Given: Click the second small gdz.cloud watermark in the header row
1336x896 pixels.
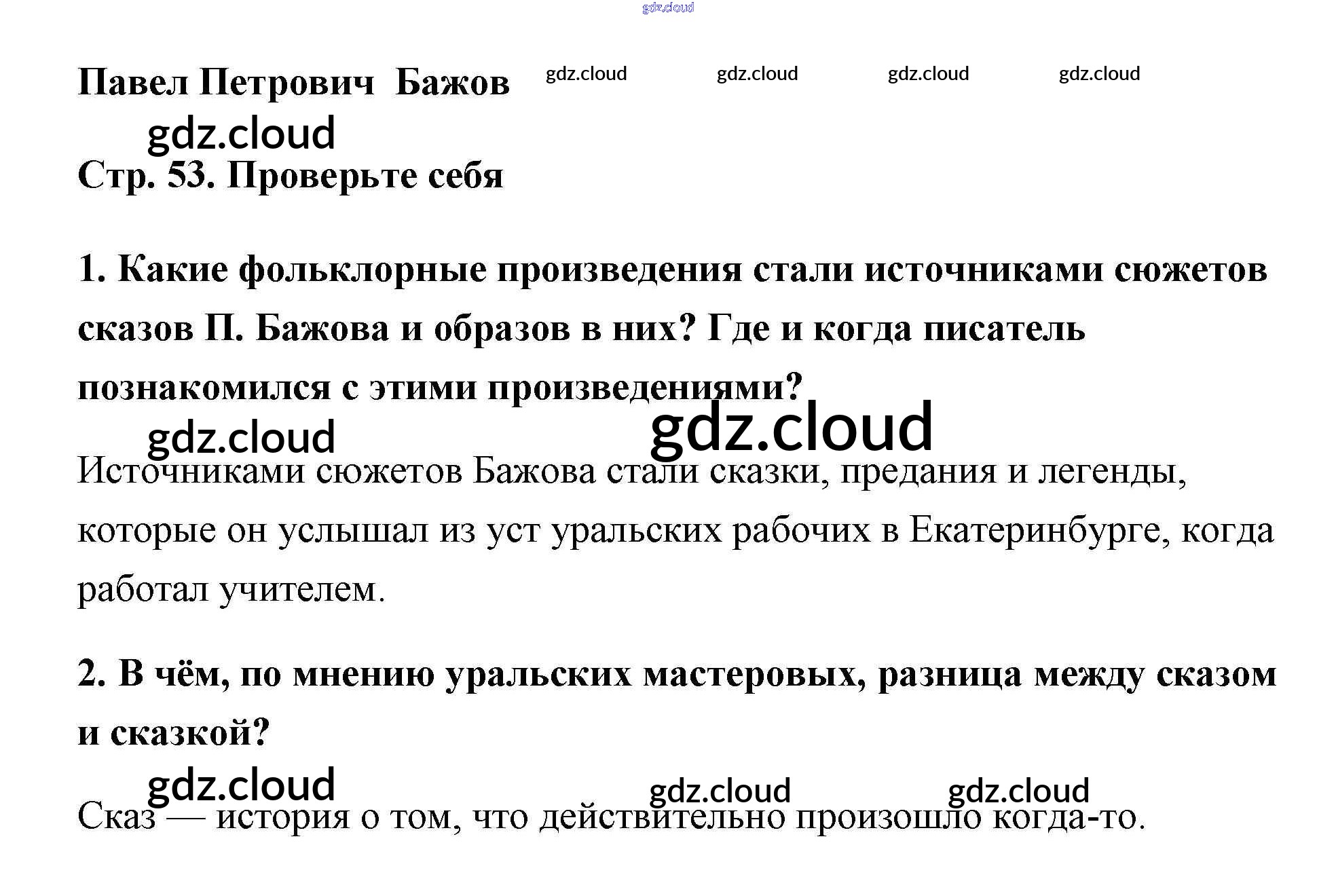Looking at the screenshot, I should 757,73.
